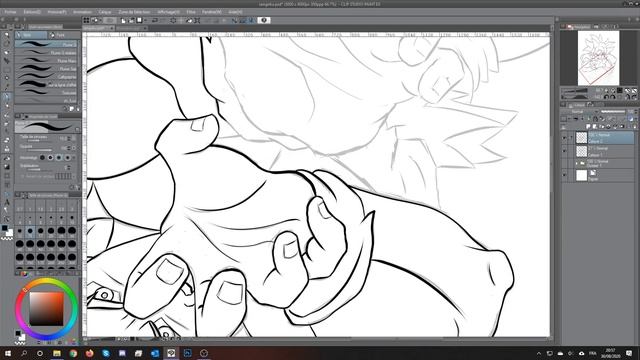Select the Plume G réaliste sub tool
640x360 pixels.
pyautogui.click(x=46, y=53)
